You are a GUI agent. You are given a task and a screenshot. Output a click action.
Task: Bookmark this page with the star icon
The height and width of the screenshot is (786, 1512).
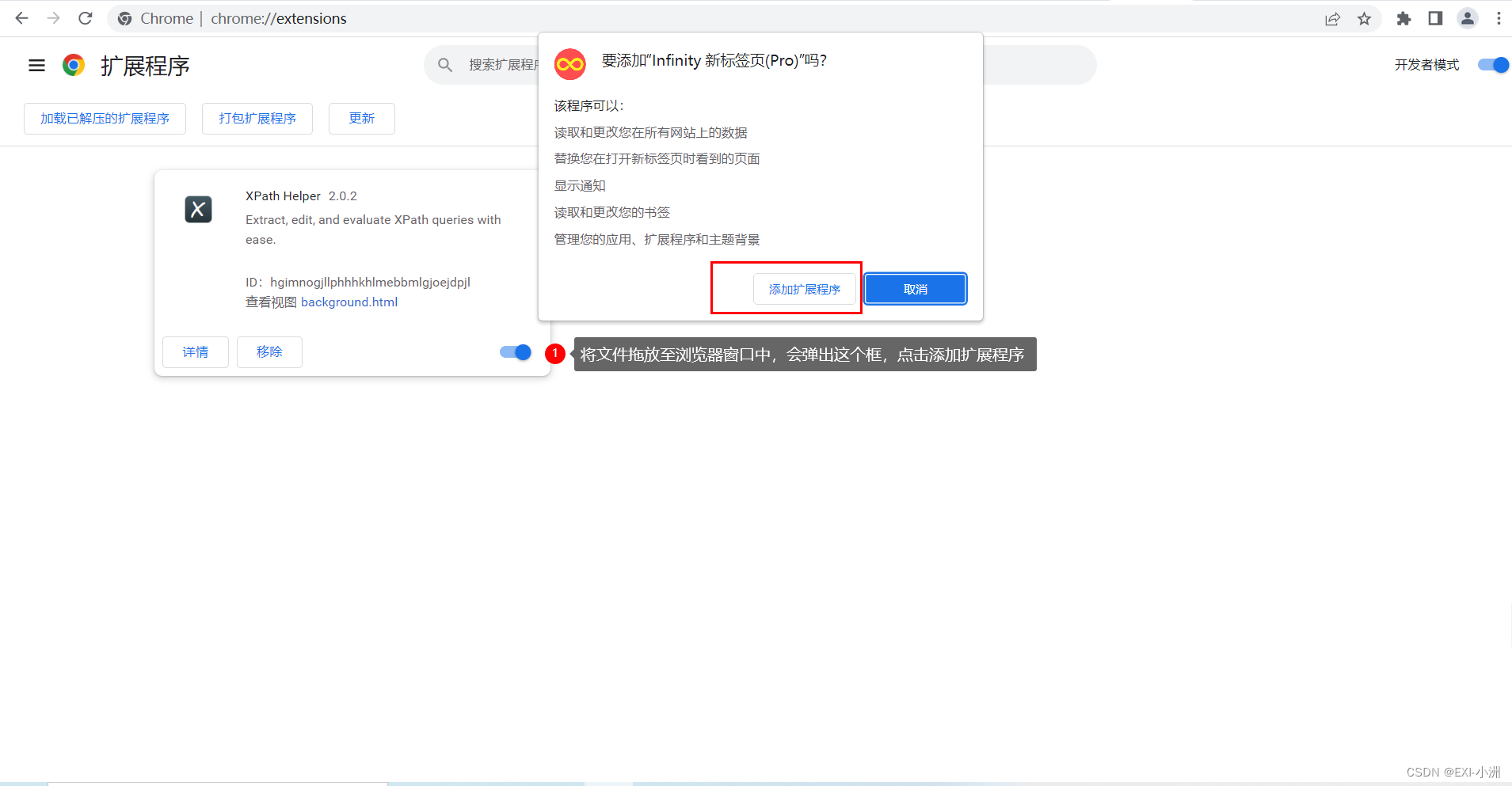[x=1364, y=18]
